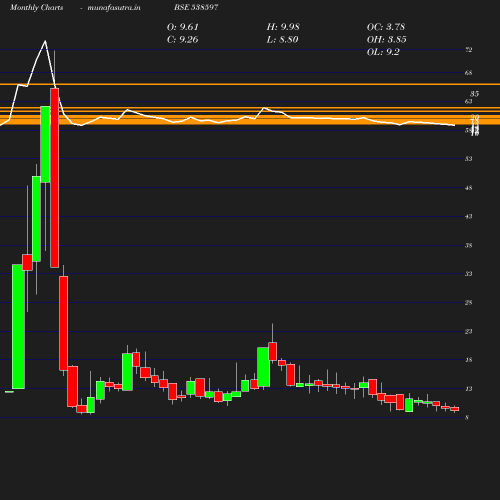Click the tallest red candlestick body
Image resolution: width=500 pixels, height=500 pixels.
(55, 178)
